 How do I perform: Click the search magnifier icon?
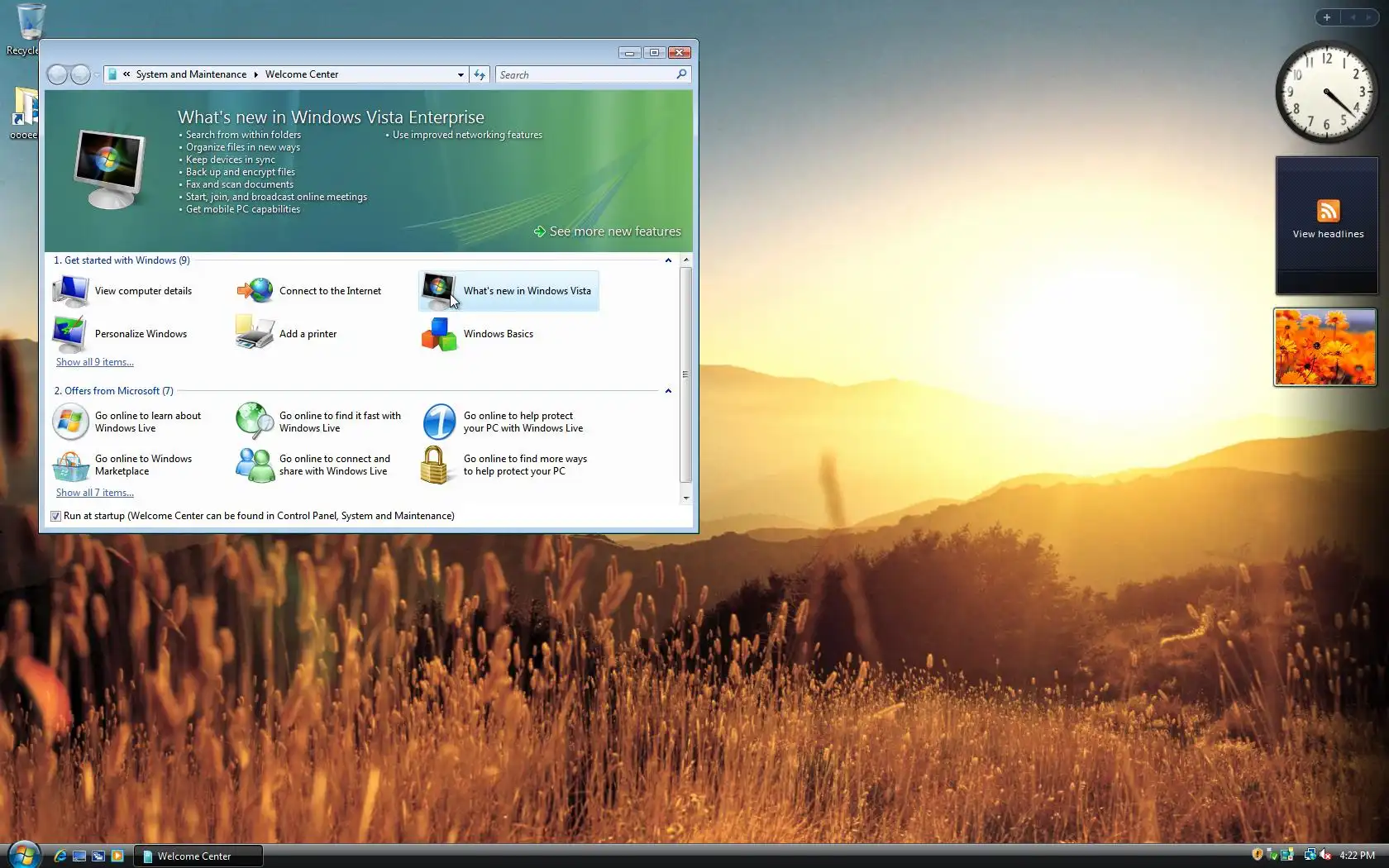pos(681,74)
